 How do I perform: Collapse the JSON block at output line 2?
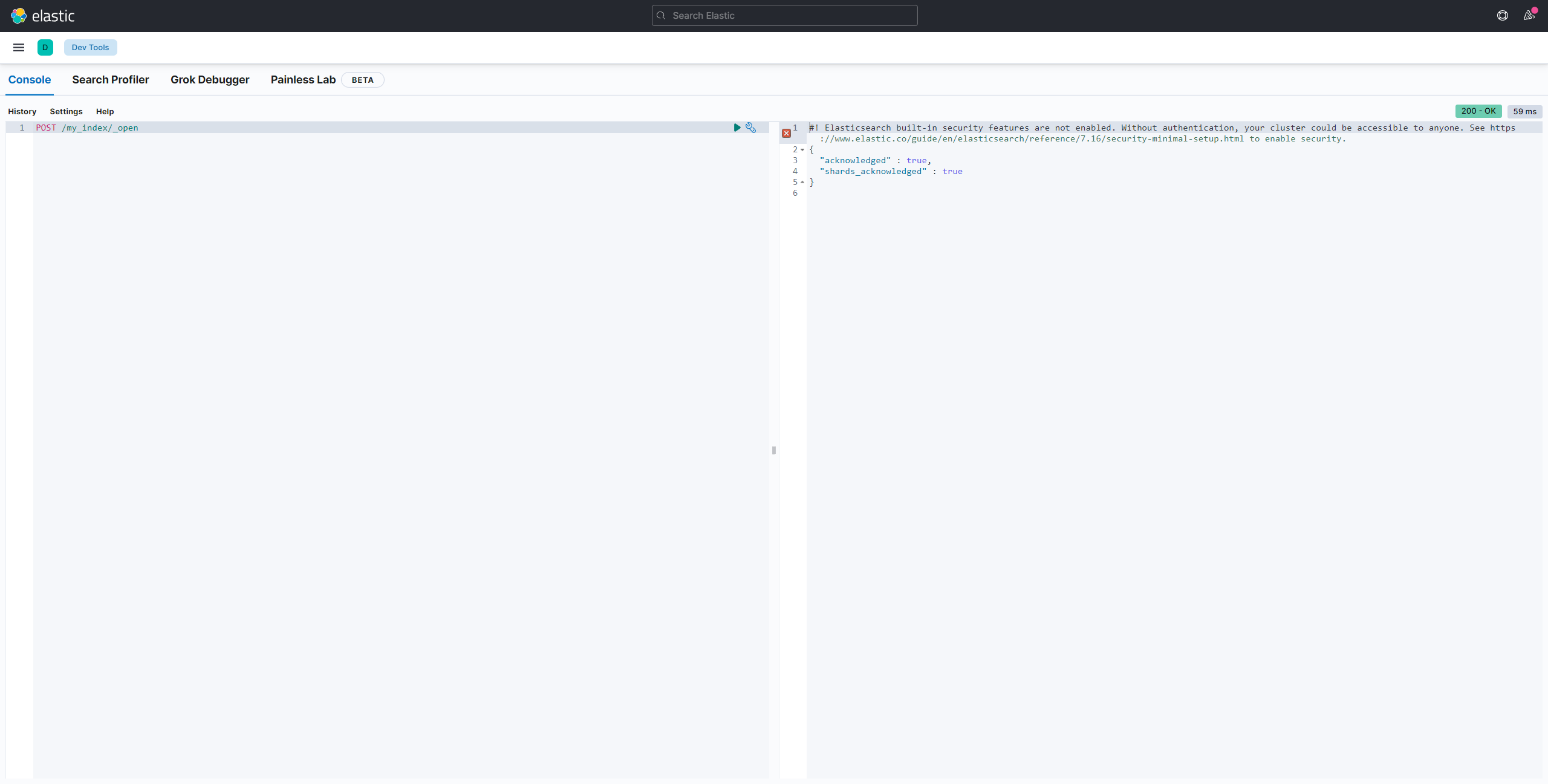[x=802, y=149]
